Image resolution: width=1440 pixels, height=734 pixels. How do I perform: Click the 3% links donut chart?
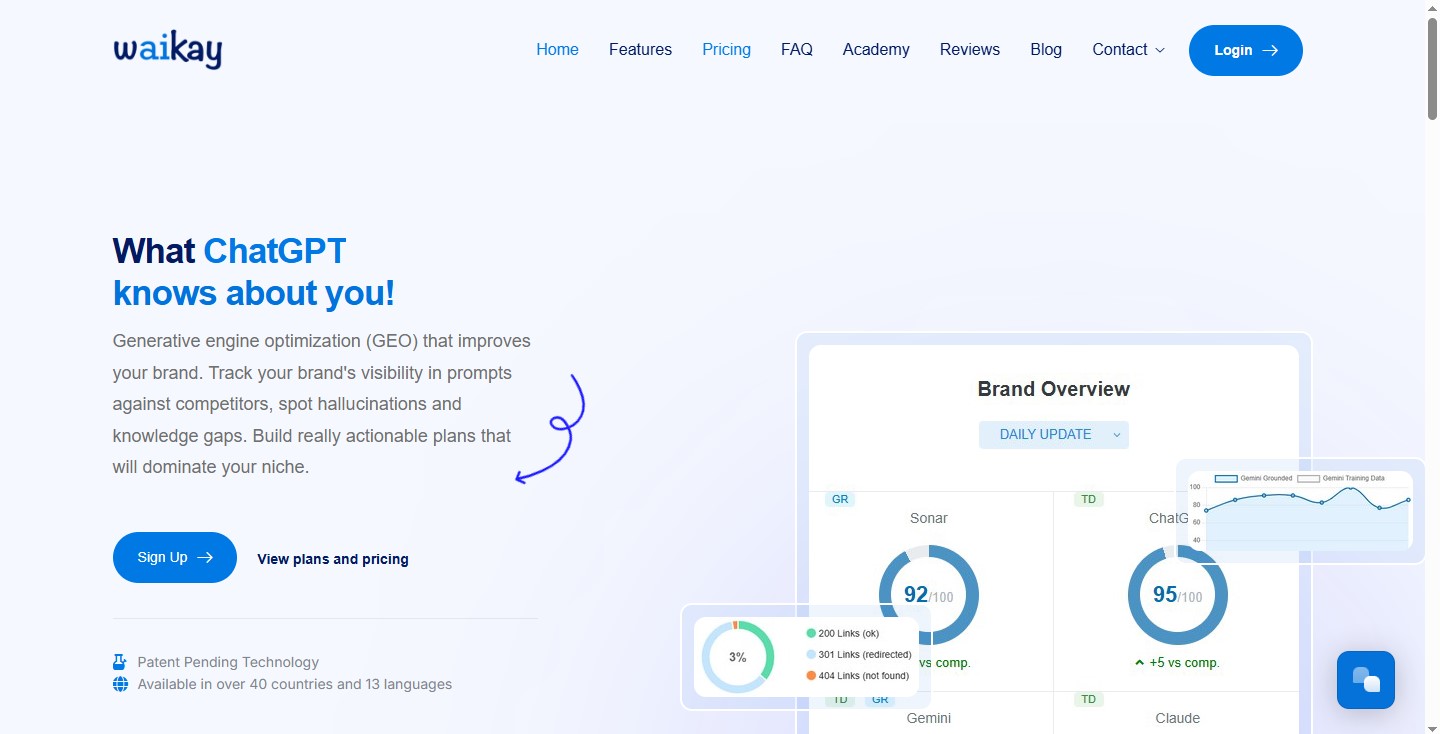click(737, 657)
